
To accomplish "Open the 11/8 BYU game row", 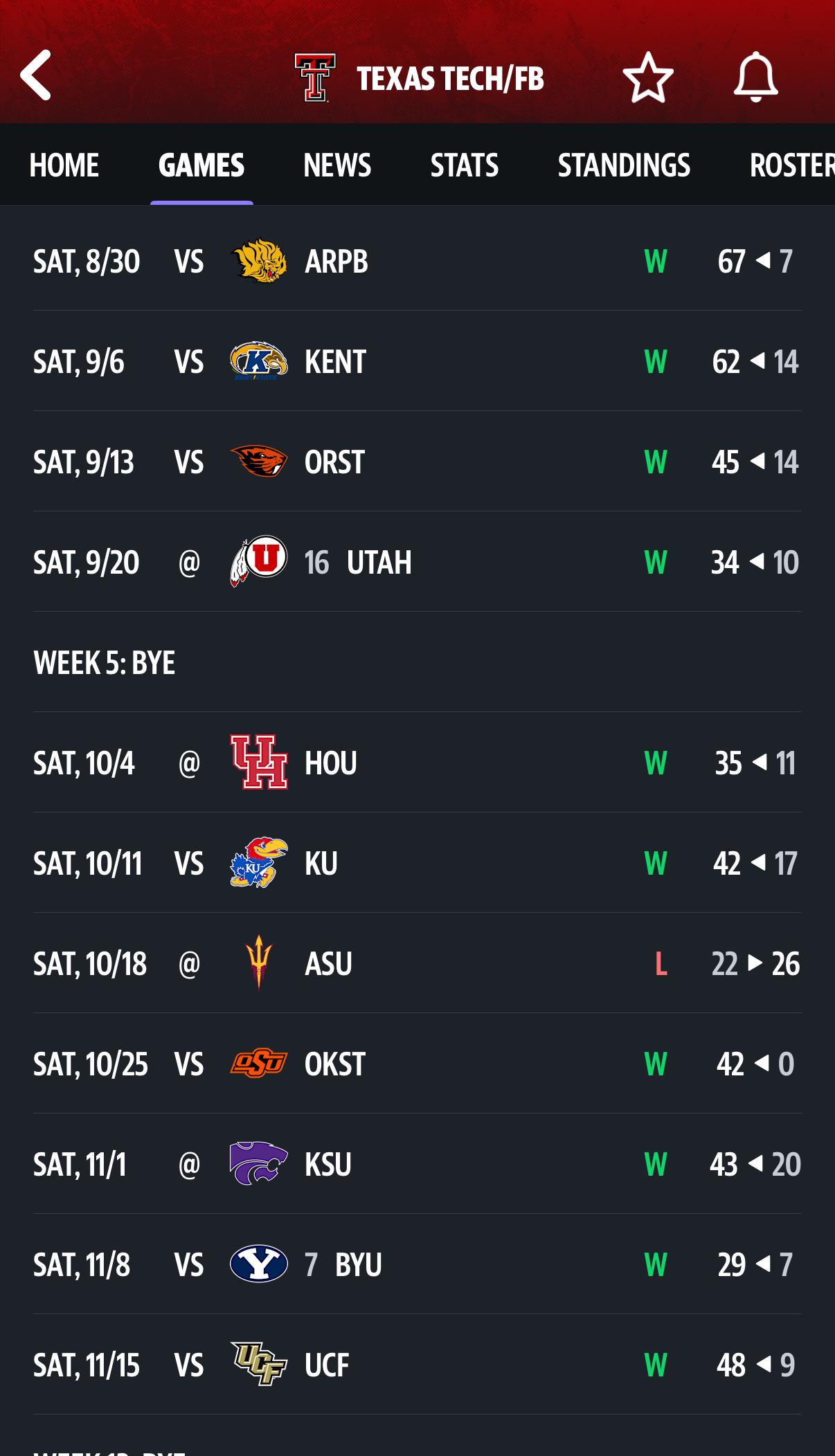I will tap(417, 1264).
